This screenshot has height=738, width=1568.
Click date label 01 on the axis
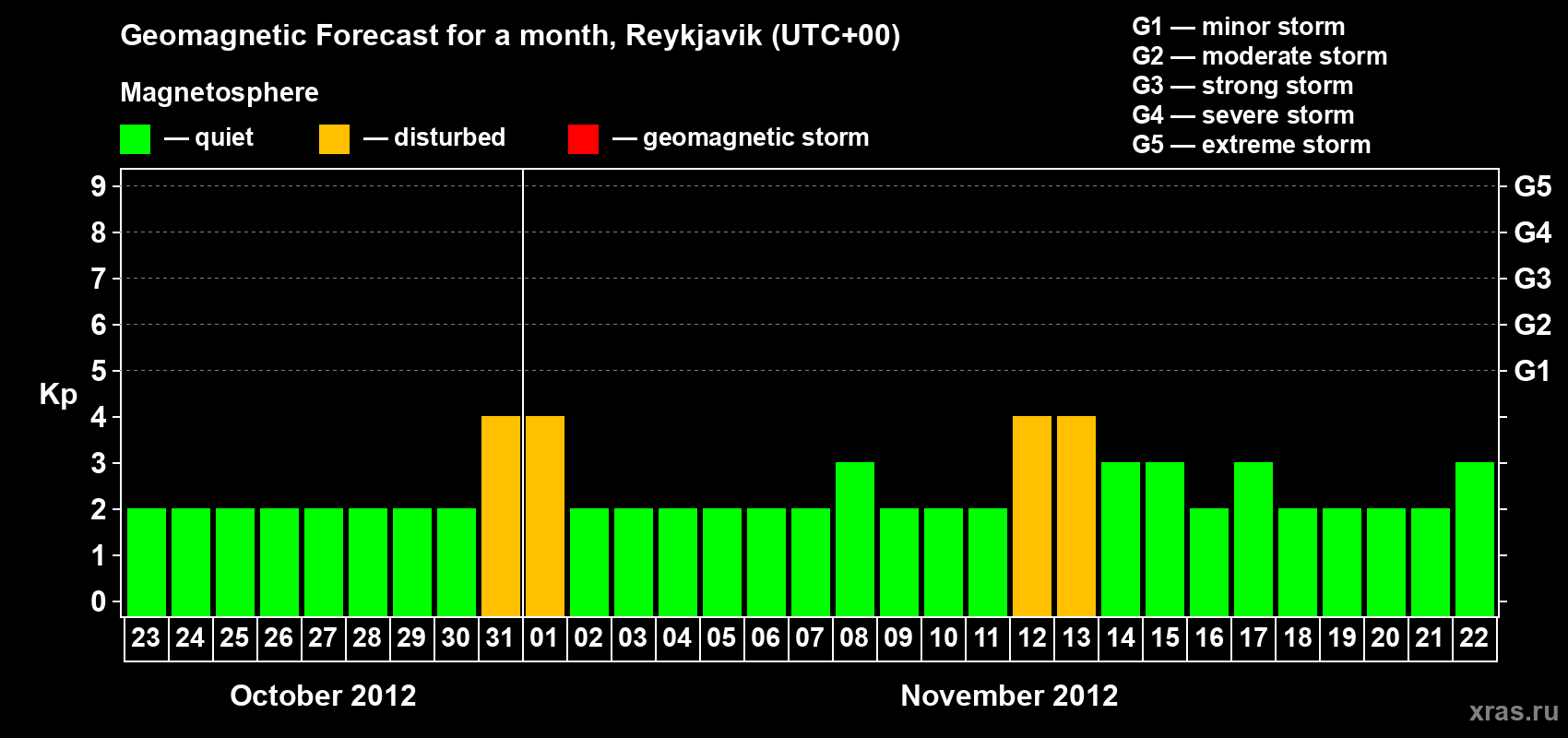(544, 637)
